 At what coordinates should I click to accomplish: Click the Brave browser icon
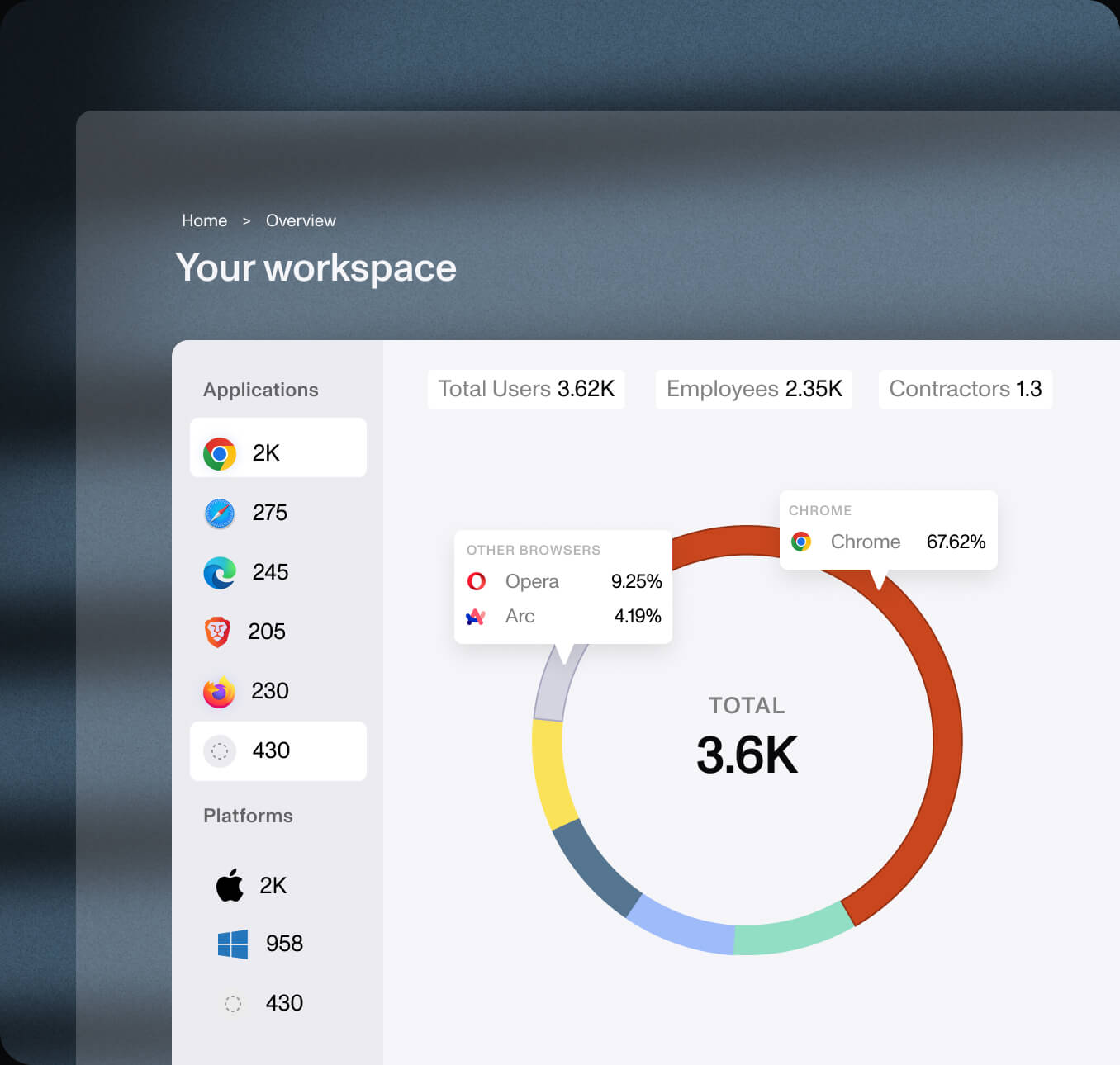pos(217,632)
